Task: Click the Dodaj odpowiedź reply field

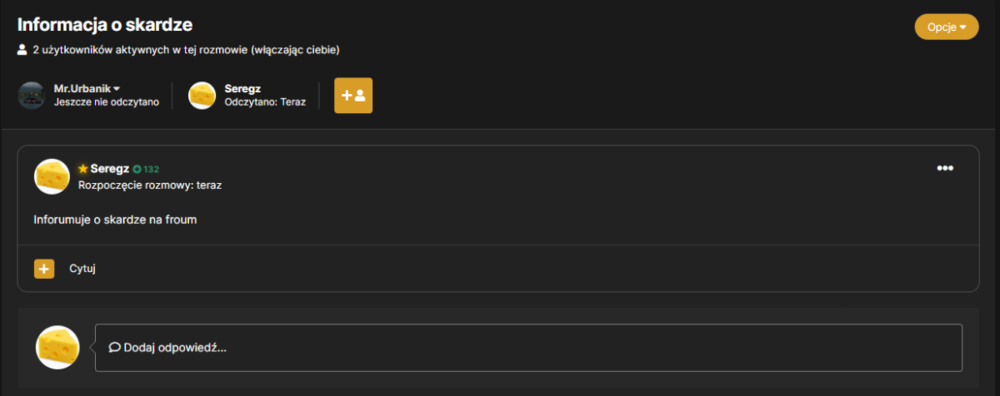Action: 528,348
